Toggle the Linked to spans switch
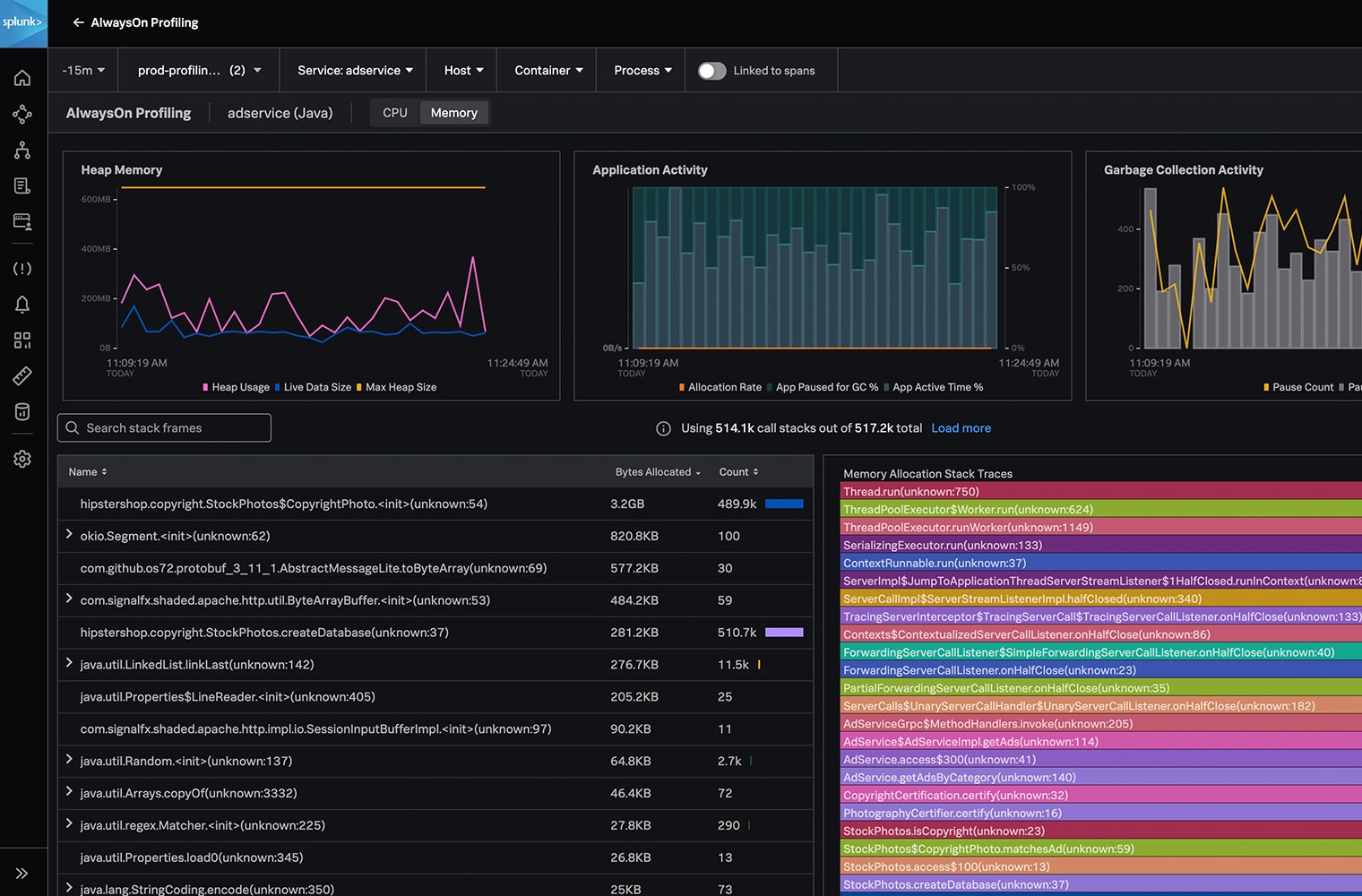1362x896 pixels. point(712,71)
